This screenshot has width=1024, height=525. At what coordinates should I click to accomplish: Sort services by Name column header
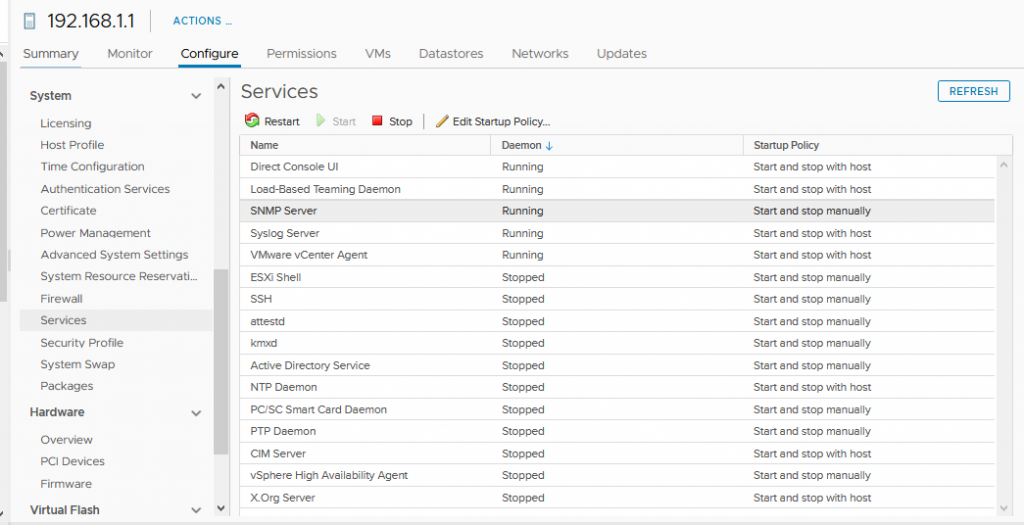click(x=265, y=146)
